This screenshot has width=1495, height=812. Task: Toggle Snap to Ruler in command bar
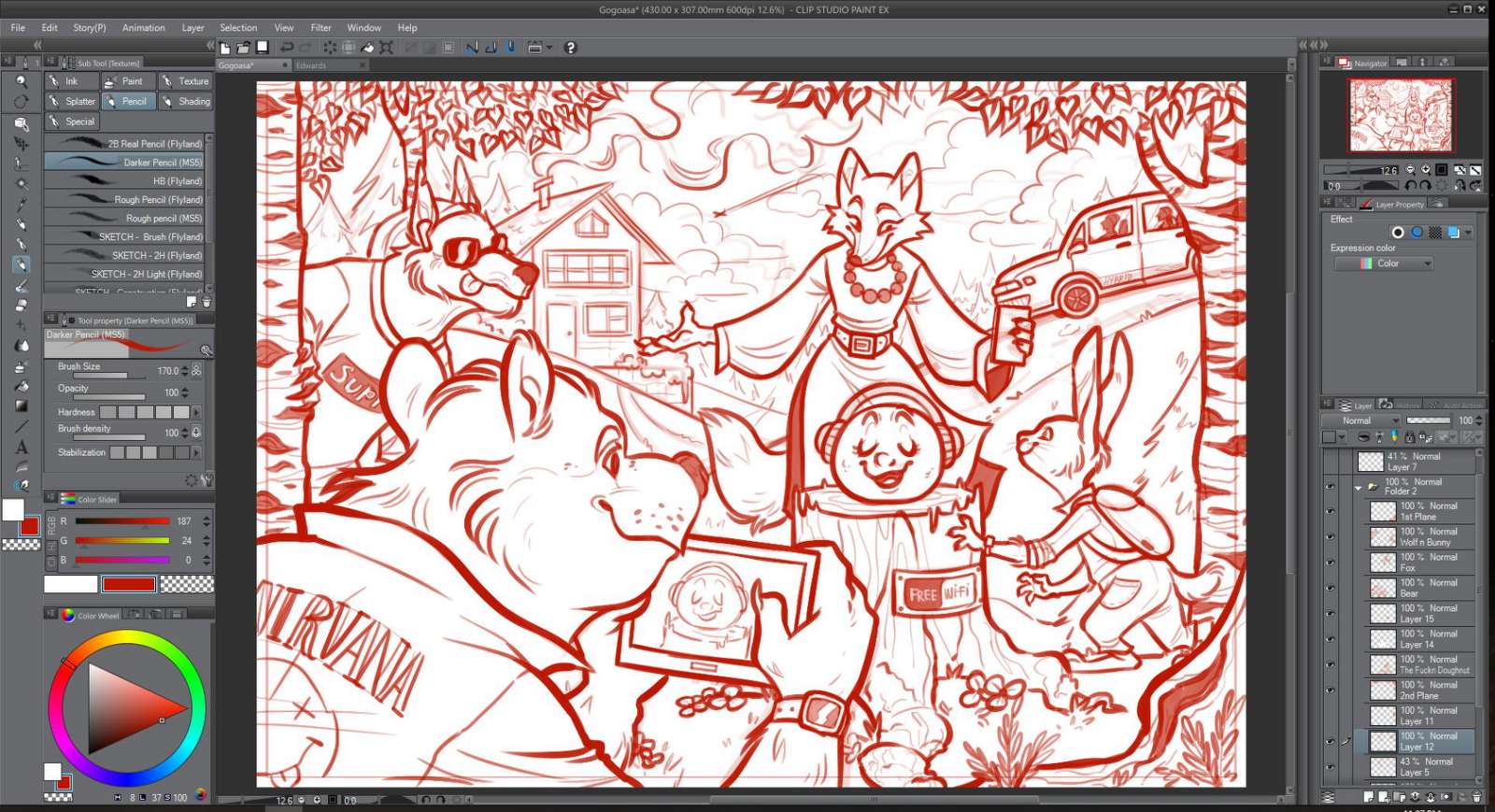click(x=472, y=48)
